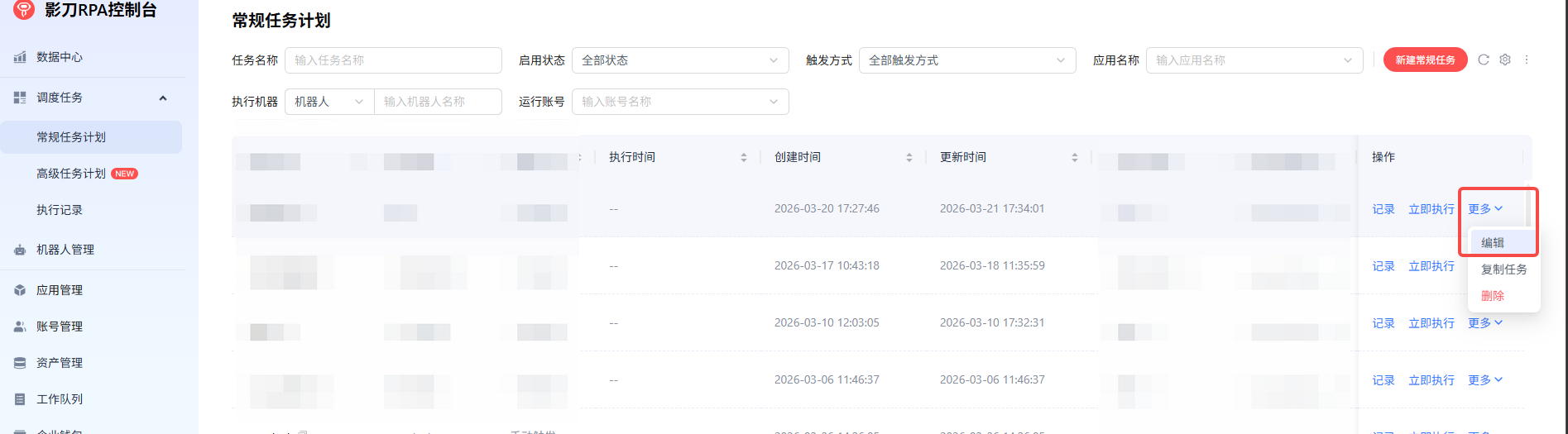This screenshot has height=434, width=1568.
Task: Click the 新建常规任务 button
Action: point(1425,60)
